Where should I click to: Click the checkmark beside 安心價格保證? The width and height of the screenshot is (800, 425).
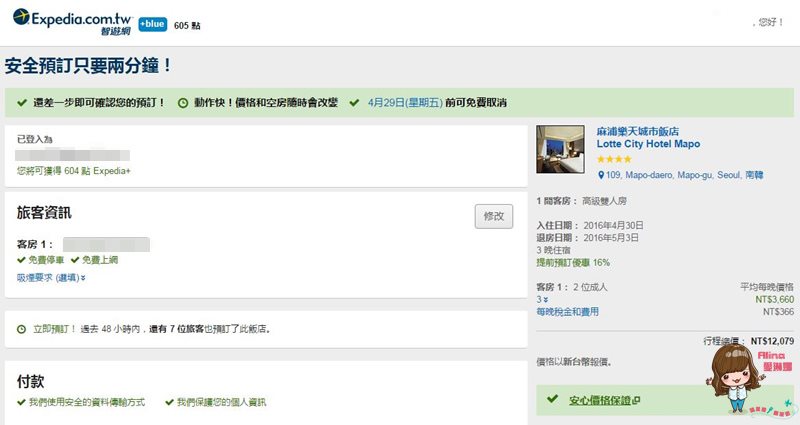(553, 399)
